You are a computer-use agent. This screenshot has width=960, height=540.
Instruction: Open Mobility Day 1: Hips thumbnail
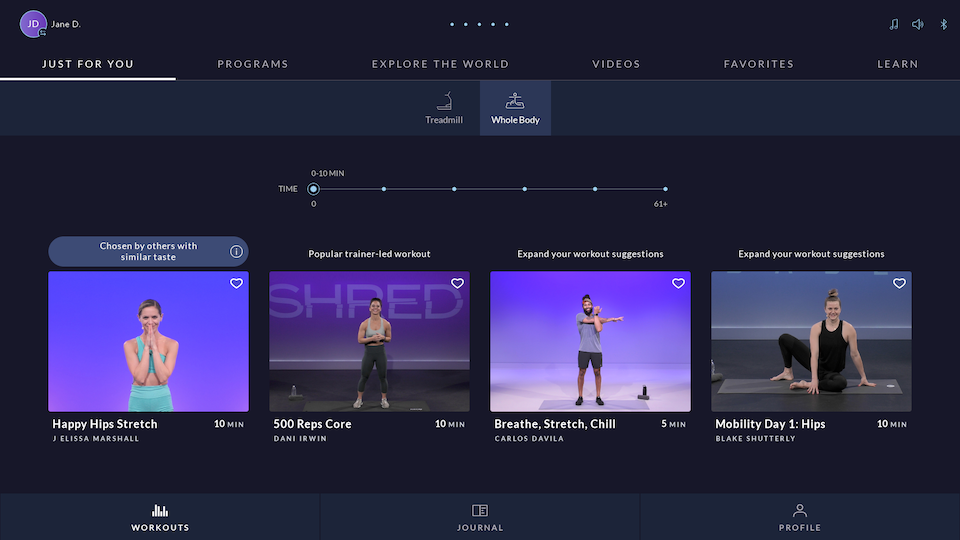pos(811,341)
